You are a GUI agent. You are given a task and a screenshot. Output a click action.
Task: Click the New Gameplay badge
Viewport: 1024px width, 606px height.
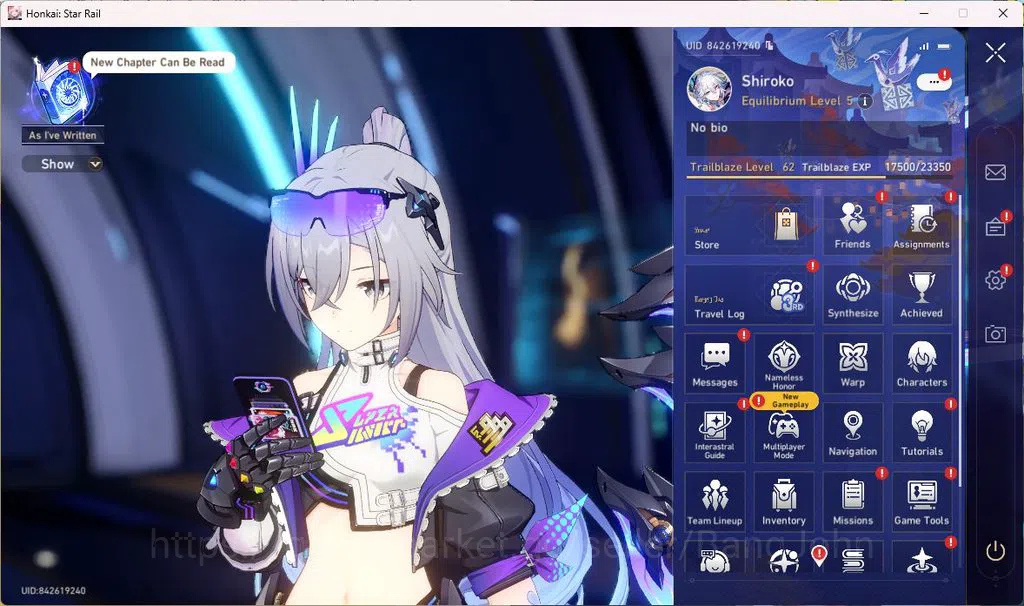[784, 400]
